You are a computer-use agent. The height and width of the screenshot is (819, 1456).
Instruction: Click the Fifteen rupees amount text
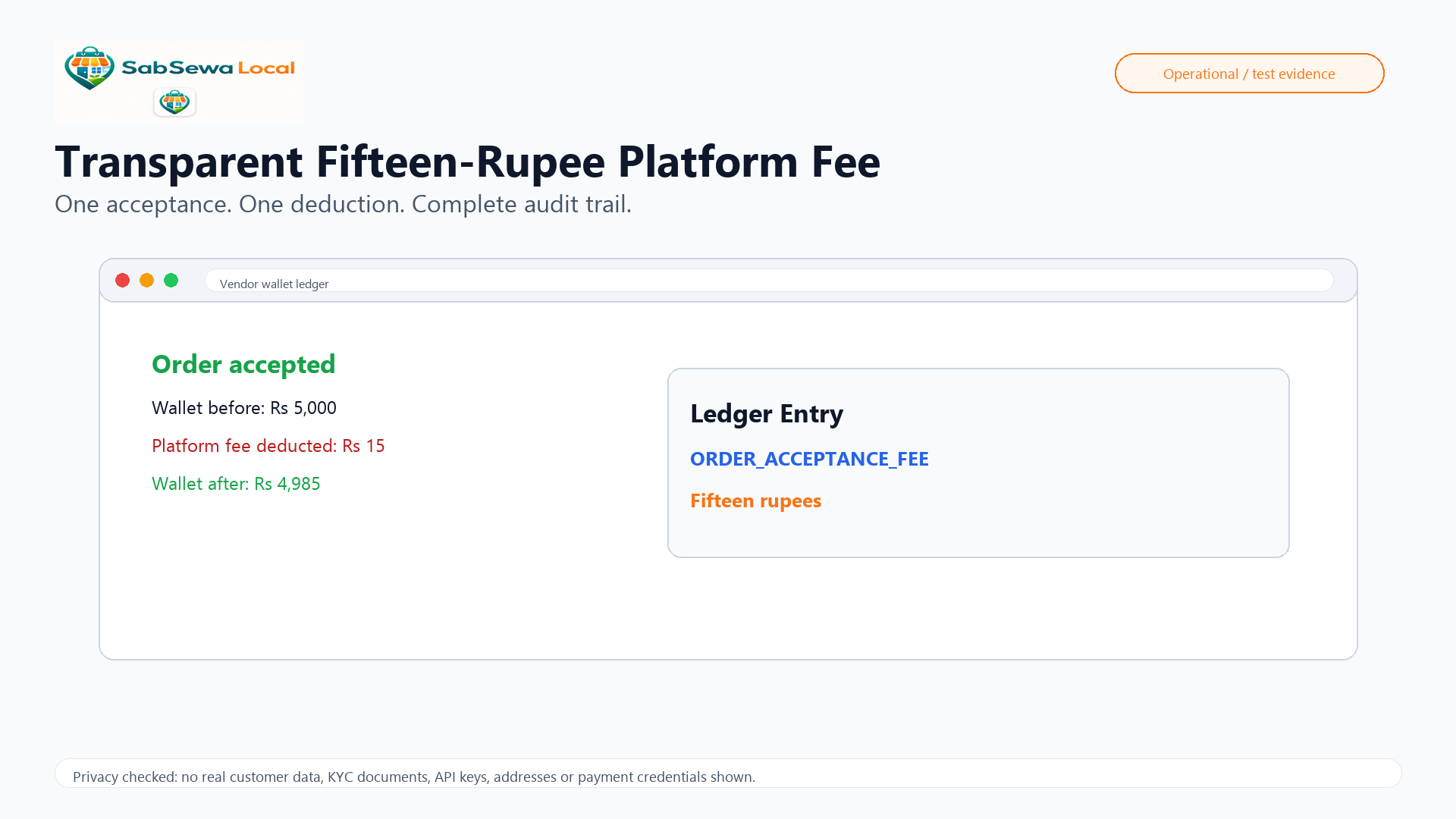[x=755, y=501]
